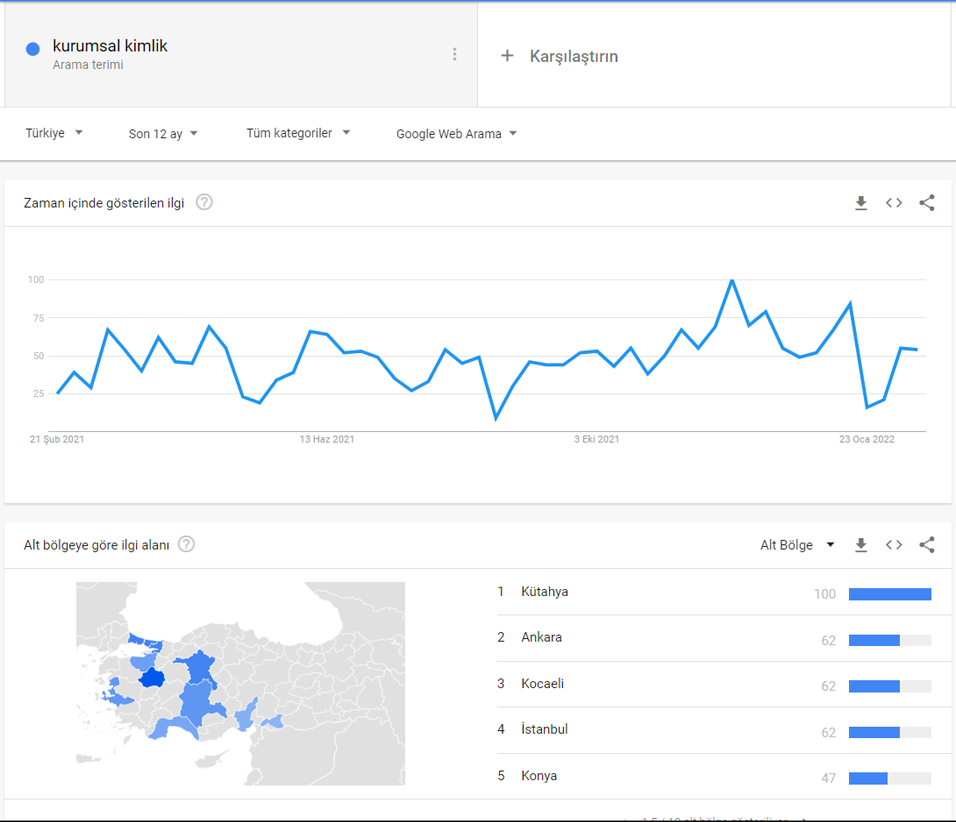956x822 pixels.
Task: Click the kurumsal kimlik search term
Action: coord(110,46)
